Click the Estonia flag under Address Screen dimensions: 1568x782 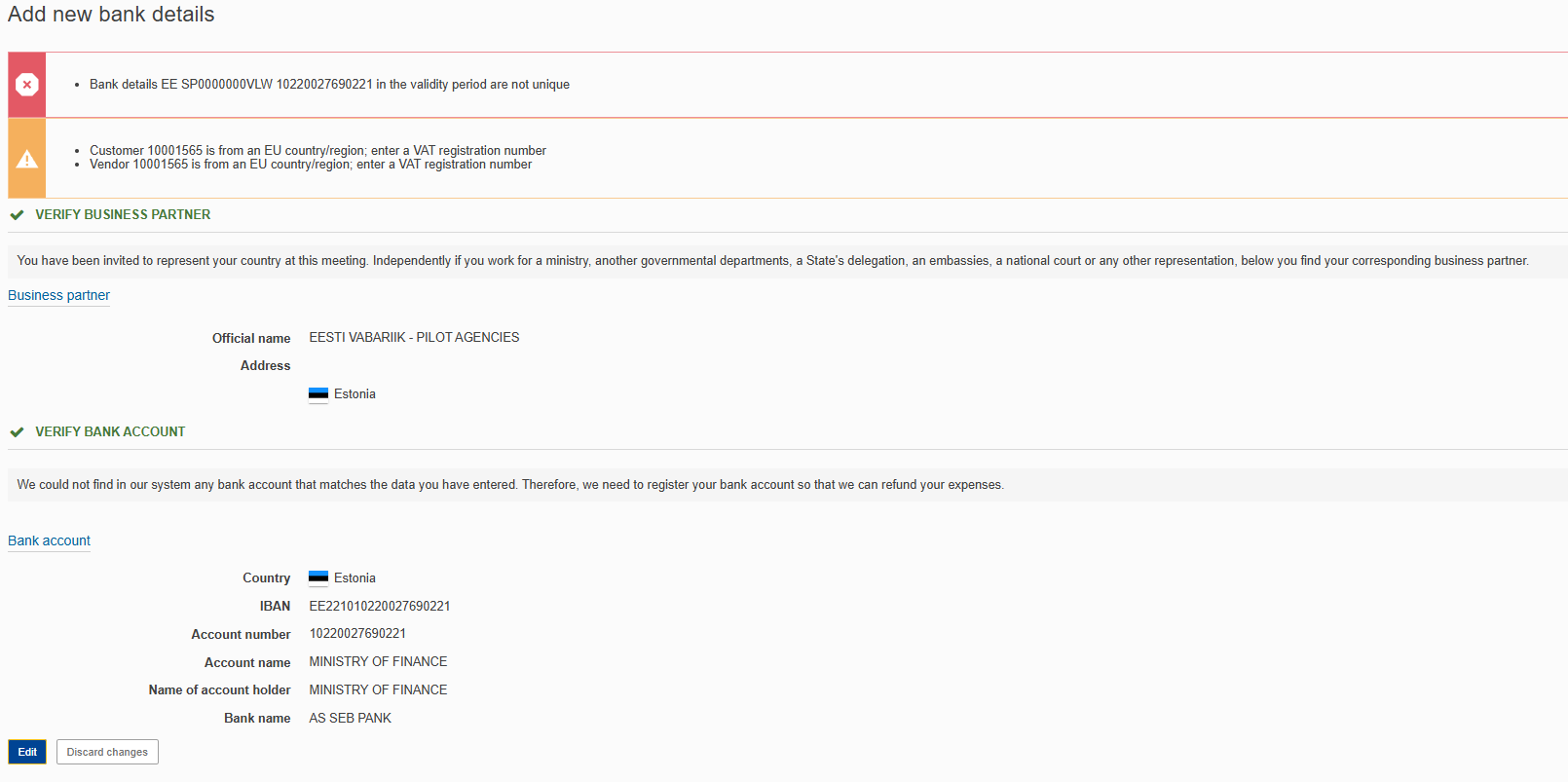(x=318, y=394)
